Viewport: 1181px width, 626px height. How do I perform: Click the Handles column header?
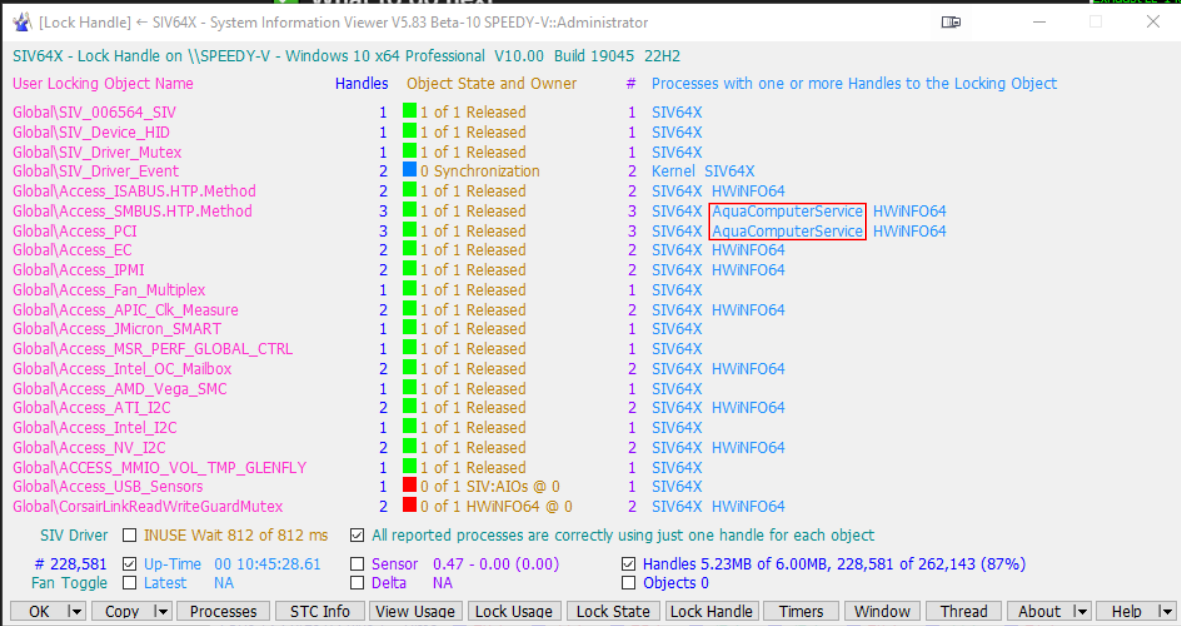[362, 84]
